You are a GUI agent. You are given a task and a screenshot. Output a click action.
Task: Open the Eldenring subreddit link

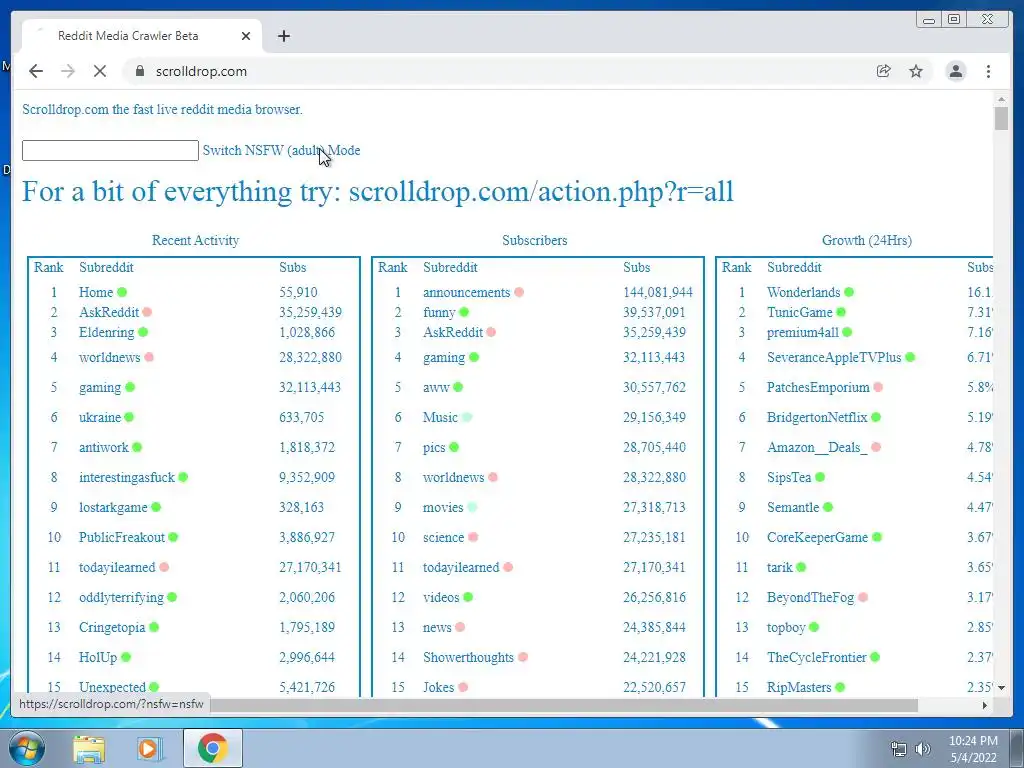coord(106,332)
